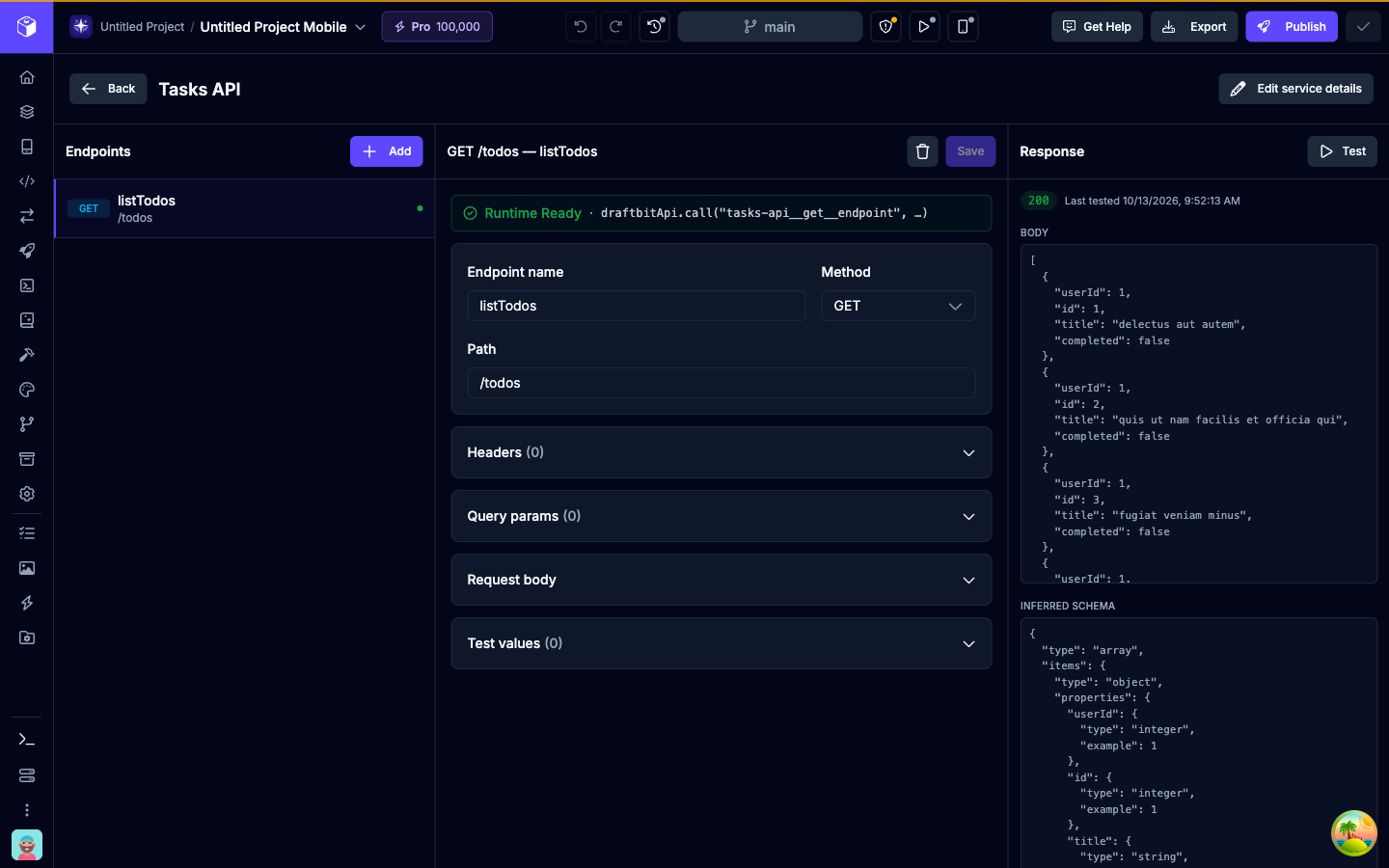Click the Get Help button
This screenshot has width=1389, height=868.
1098,27
